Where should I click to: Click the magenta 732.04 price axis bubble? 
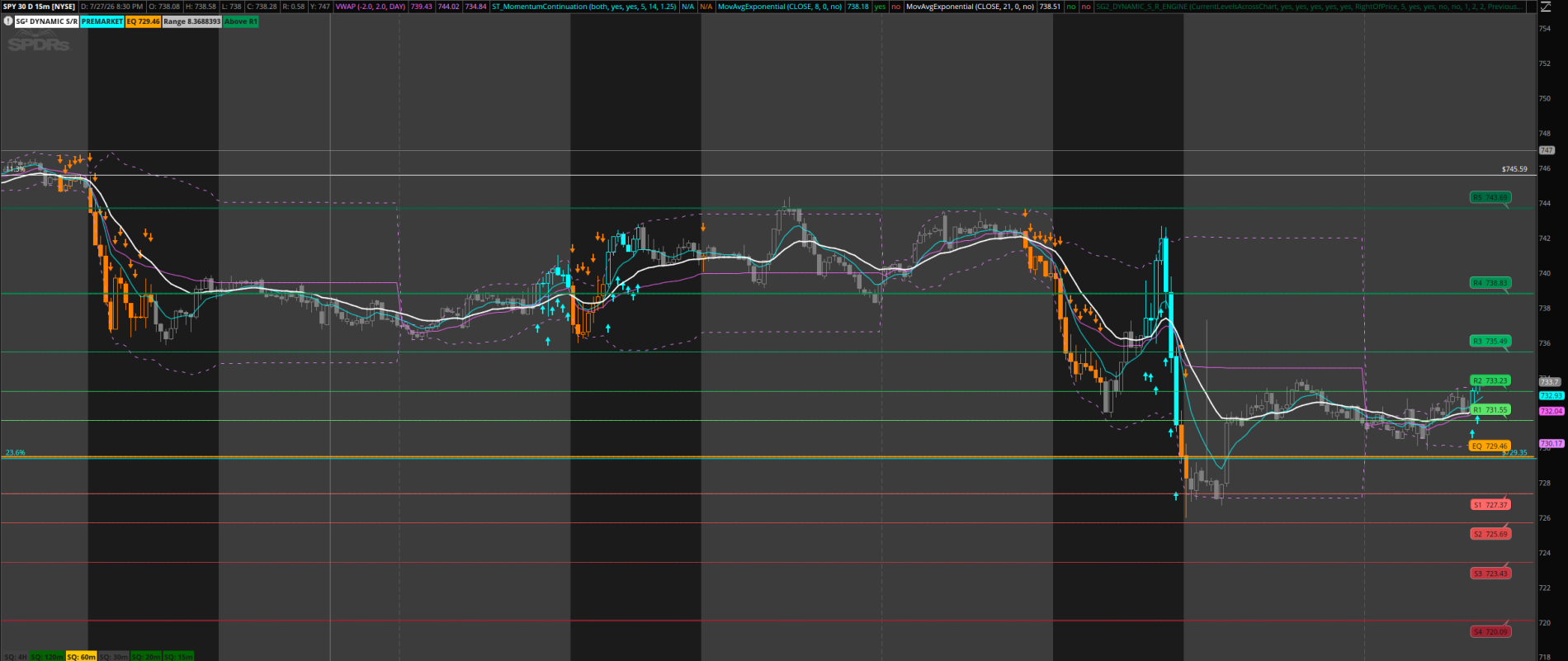click(1551, 411)
